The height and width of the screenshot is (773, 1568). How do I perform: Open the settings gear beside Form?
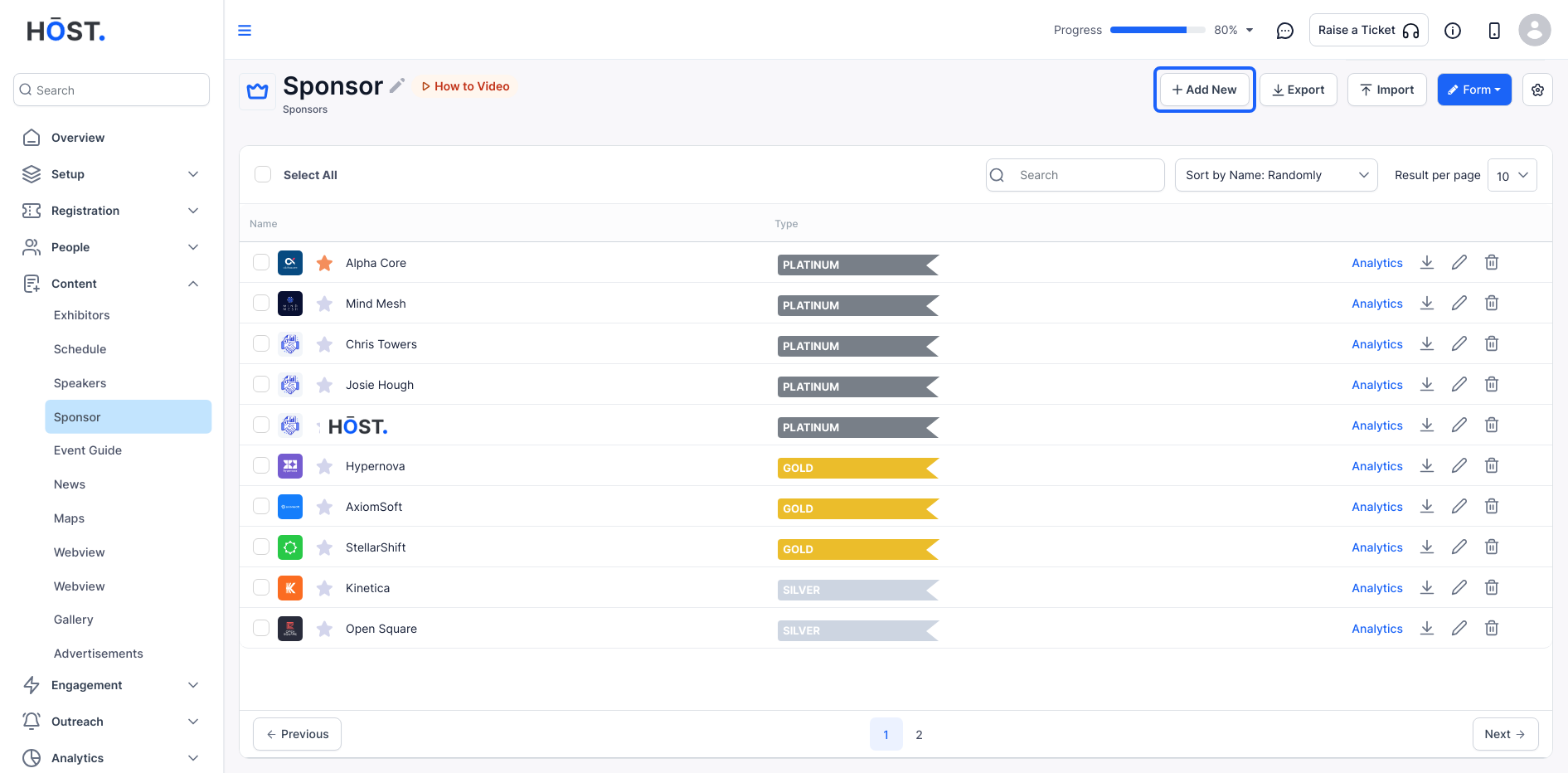[1537, 90]
